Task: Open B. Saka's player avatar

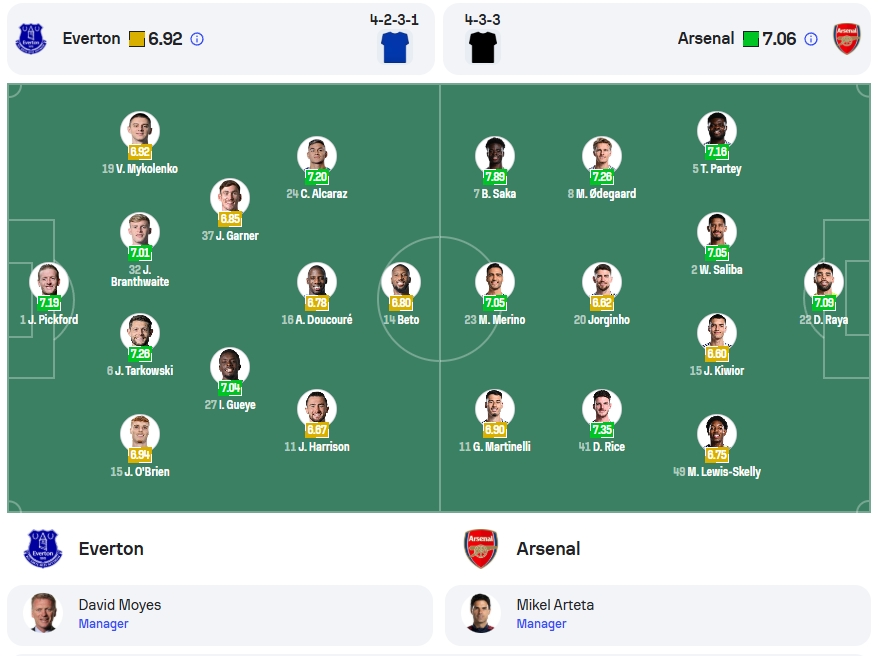Action: click(x=494, y=155)
